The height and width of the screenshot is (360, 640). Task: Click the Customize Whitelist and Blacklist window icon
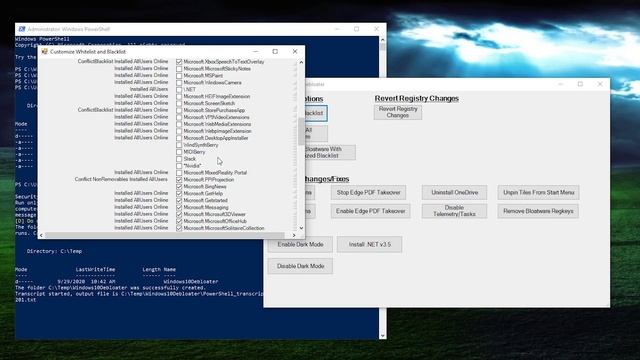[x=44, y=51]
